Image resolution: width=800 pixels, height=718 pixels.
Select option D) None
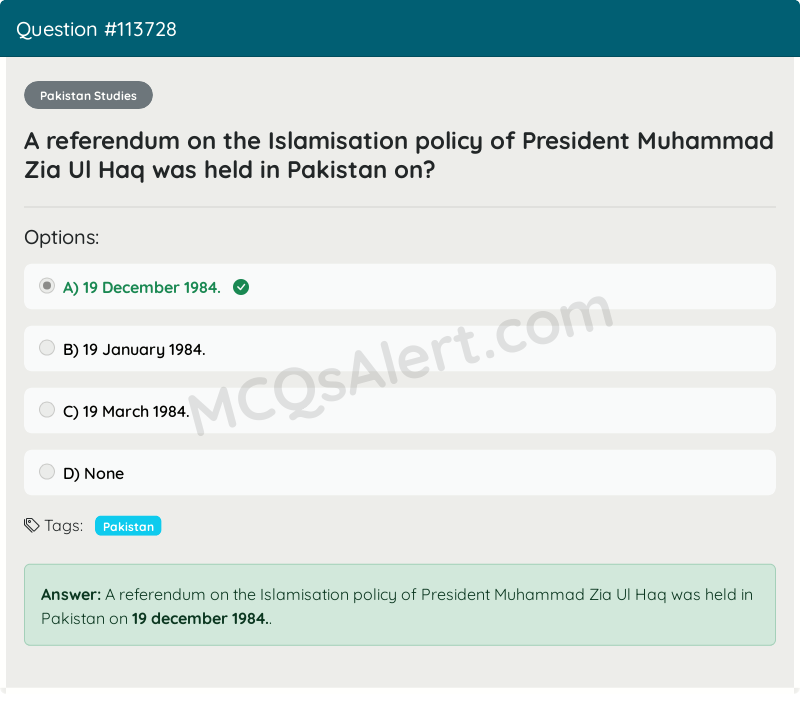[x=93, y=473]
